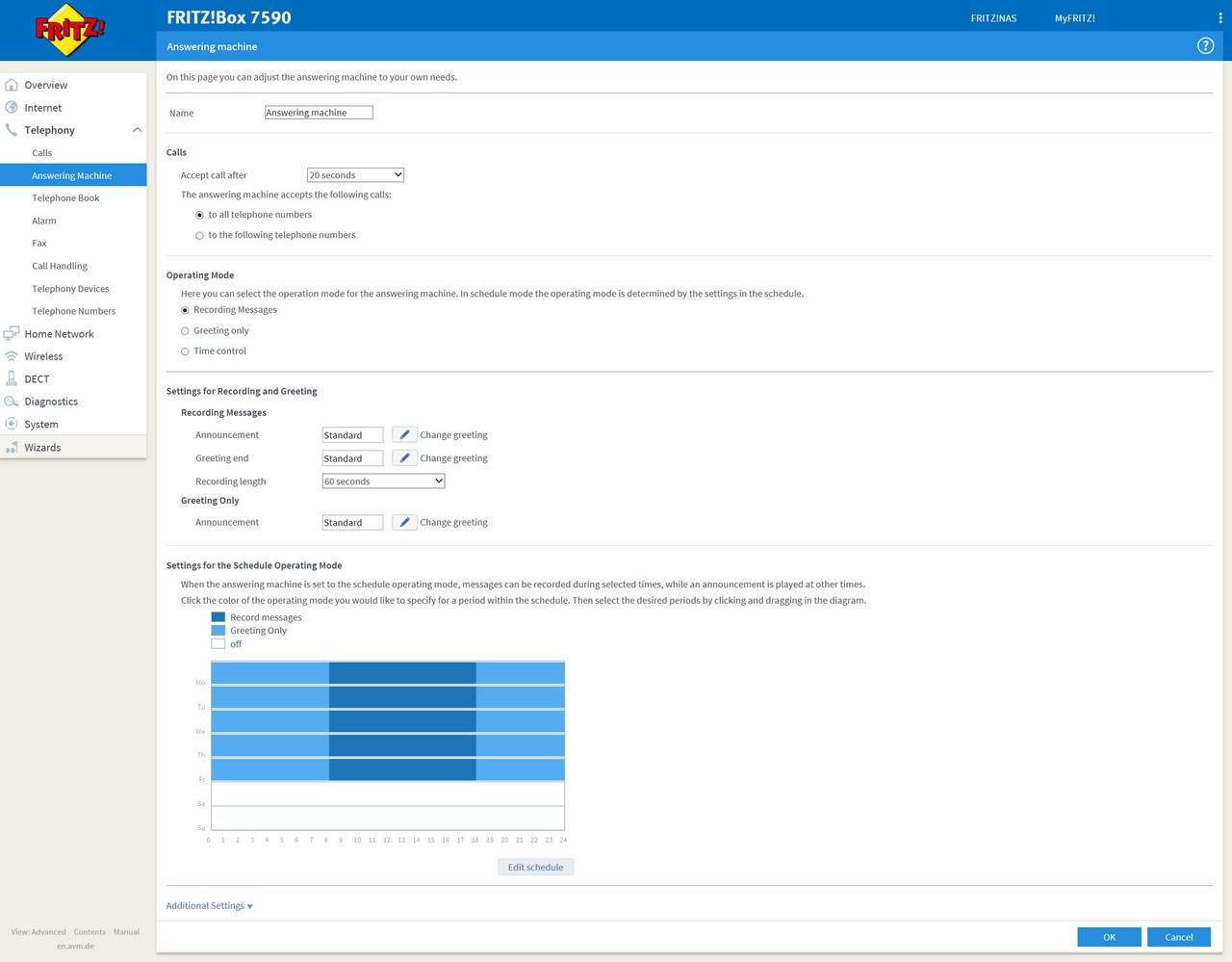1232x962 pixels.
Task: Click pencil icon for Greeting Only Announcement
Action: coord(404,523)
